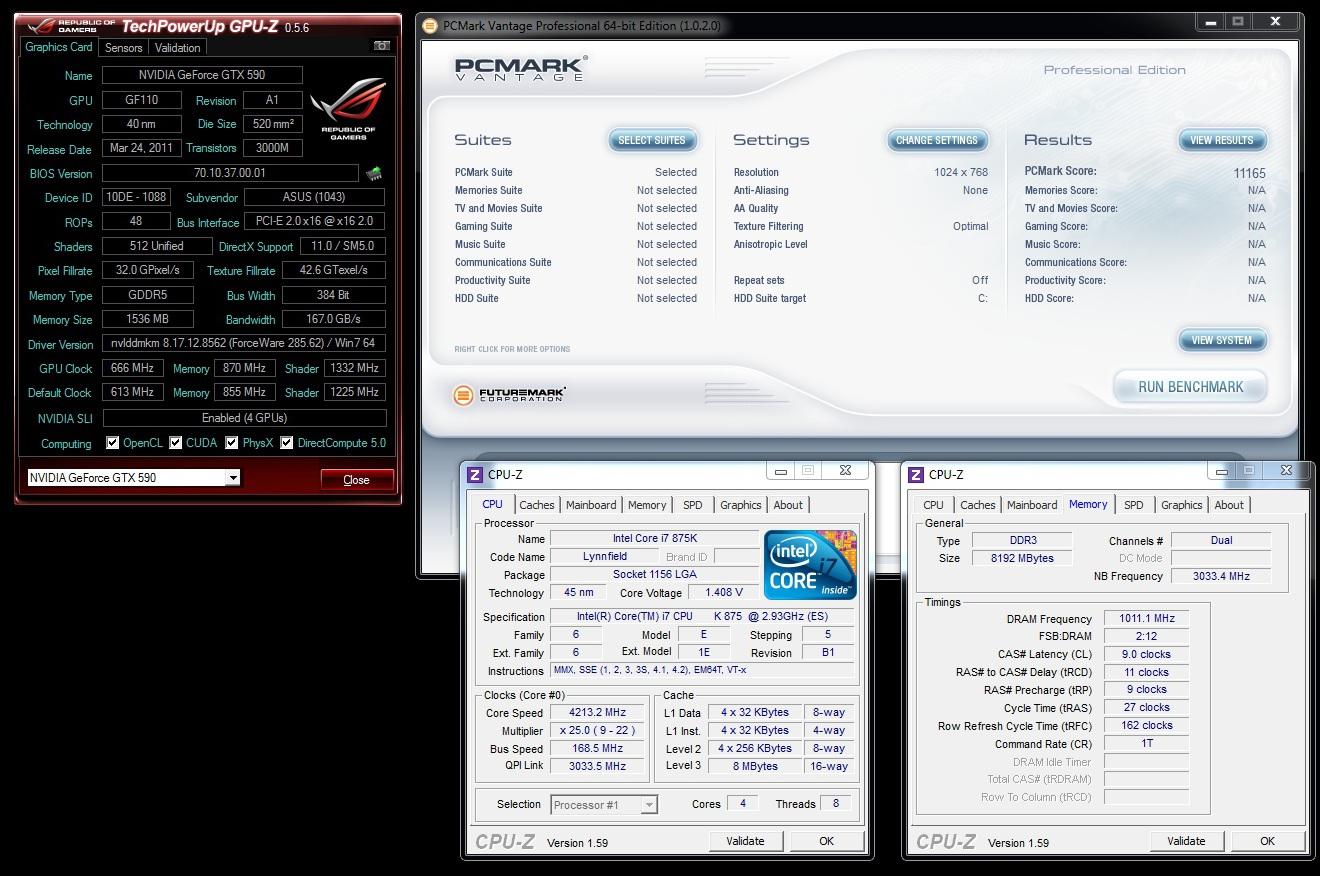1320x876 pixels.
Task: Click the GPU Name field showing GTX 590
Action: pyautogui.click(x=202, y=75)
